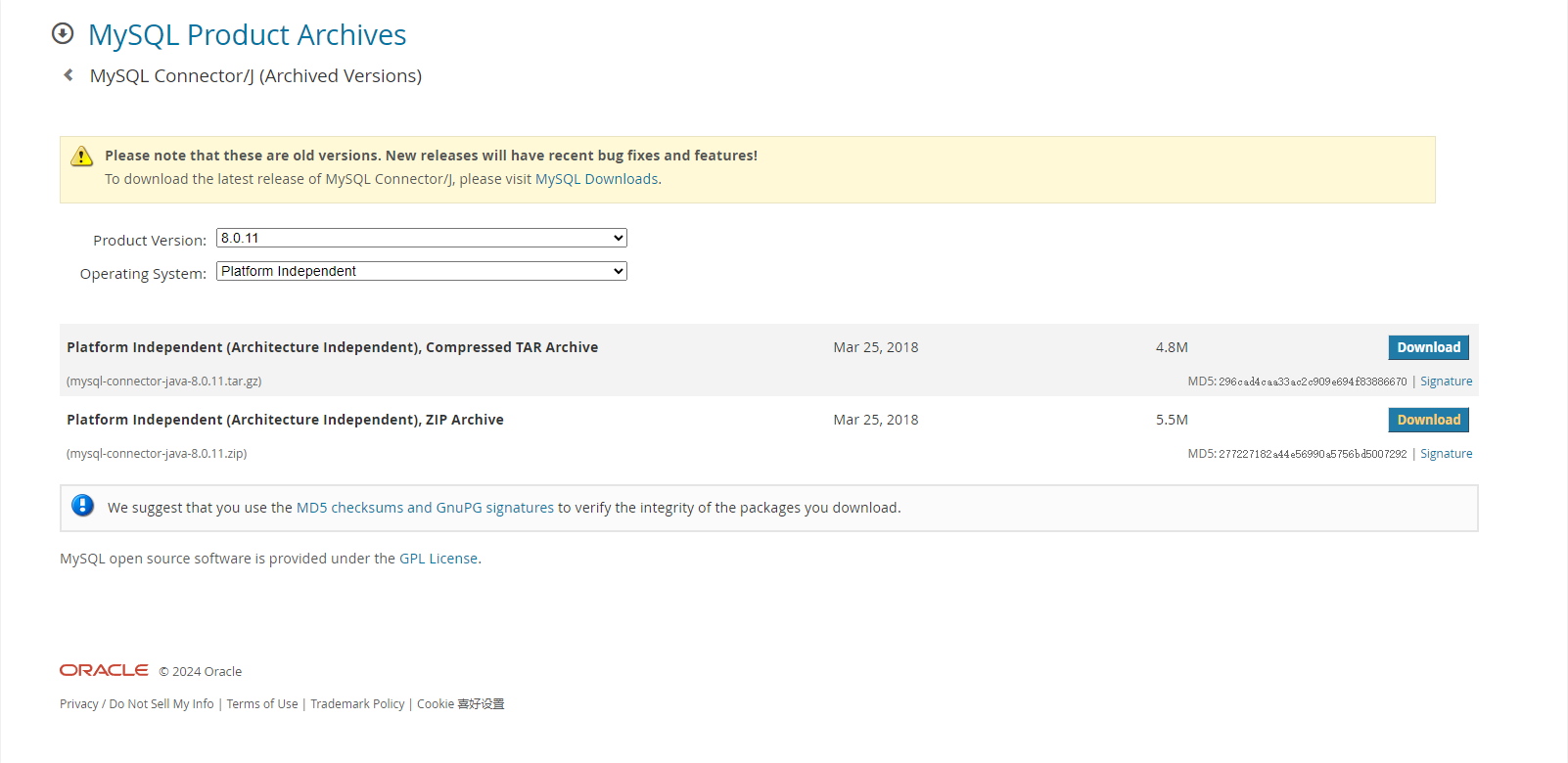Open the Trademark Policy link
1568x763 pixels.
click(x=357, y=704)
